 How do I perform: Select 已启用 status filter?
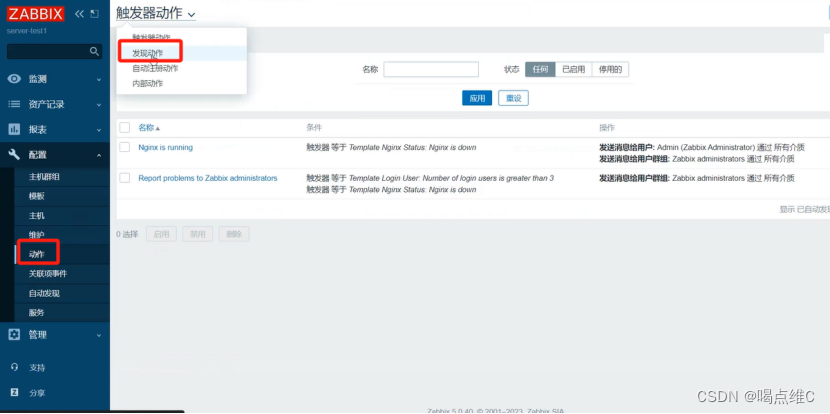click(573, 69)
